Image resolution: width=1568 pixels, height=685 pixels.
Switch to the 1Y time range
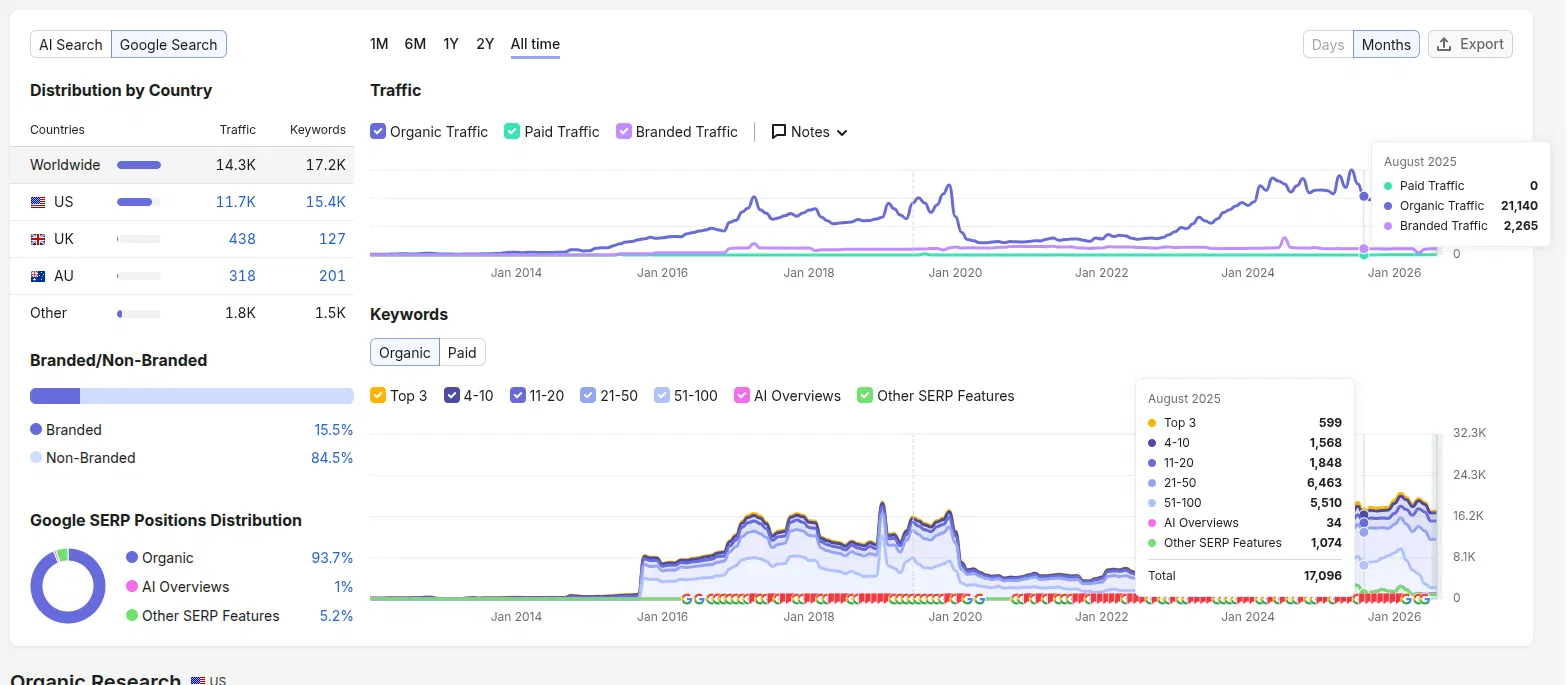[451, 44]
